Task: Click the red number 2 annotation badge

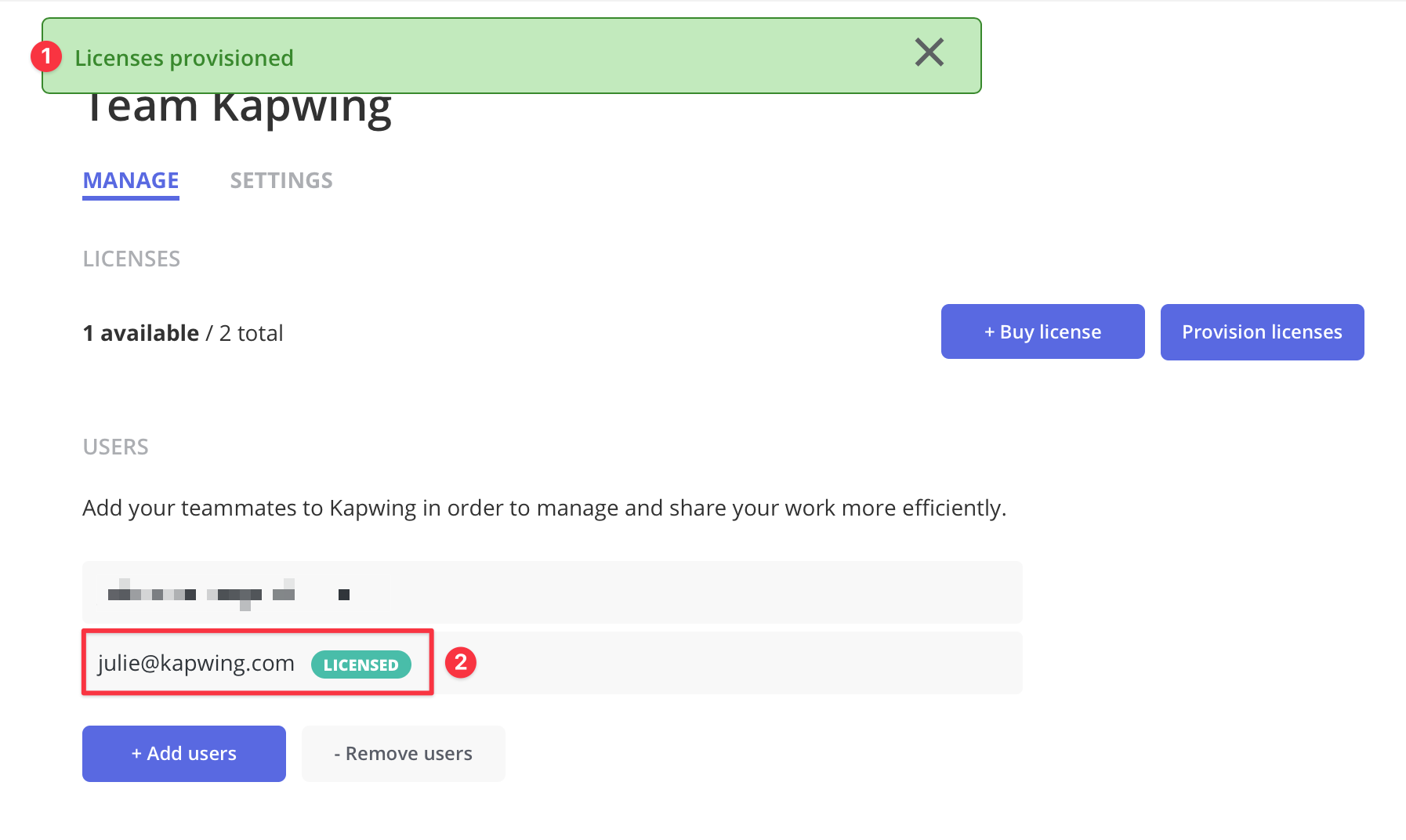Action: 461,663
